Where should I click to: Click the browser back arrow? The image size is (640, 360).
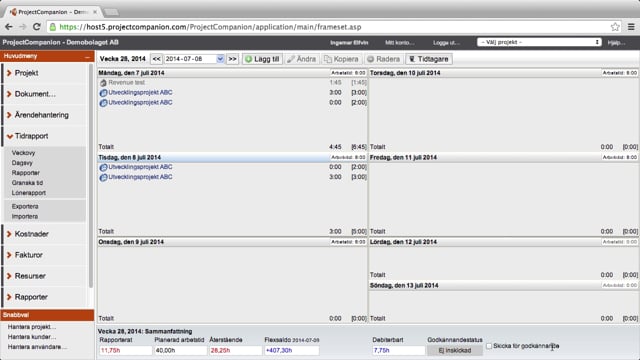(x=9, y=27)
